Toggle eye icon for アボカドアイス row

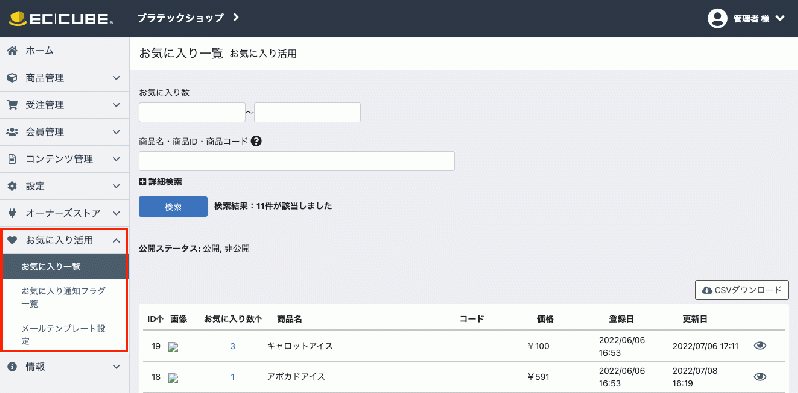[x=760, y=377]
